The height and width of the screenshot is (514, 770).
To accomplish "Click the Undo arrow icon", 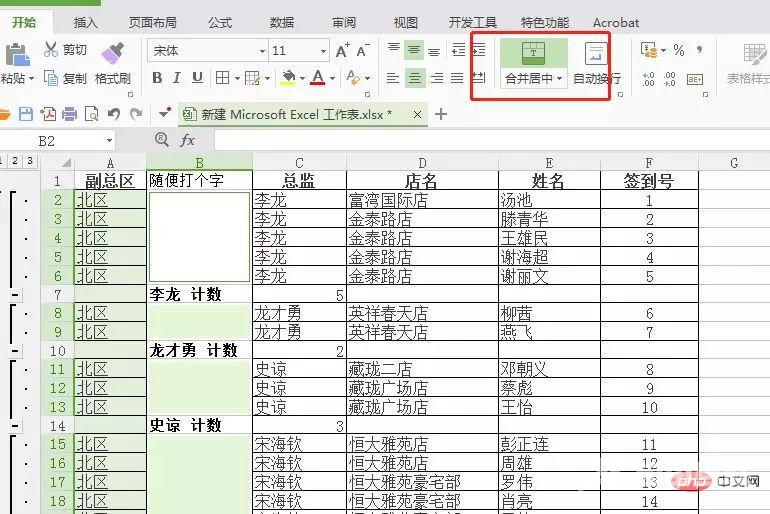I will tap(113, 115).
